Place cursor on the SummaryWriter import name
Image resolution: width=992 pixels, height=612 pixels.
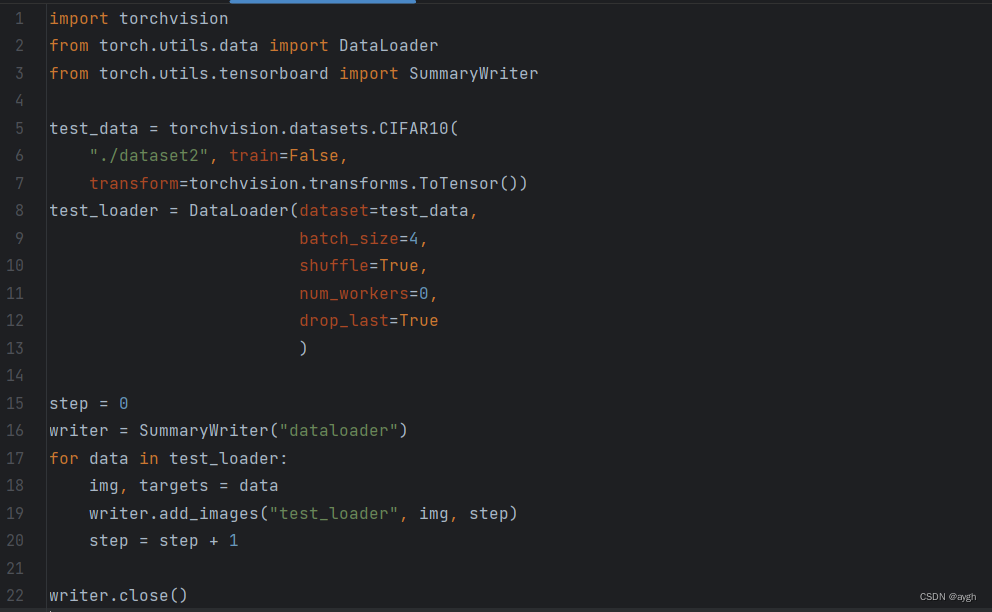(x=473, y=73)
